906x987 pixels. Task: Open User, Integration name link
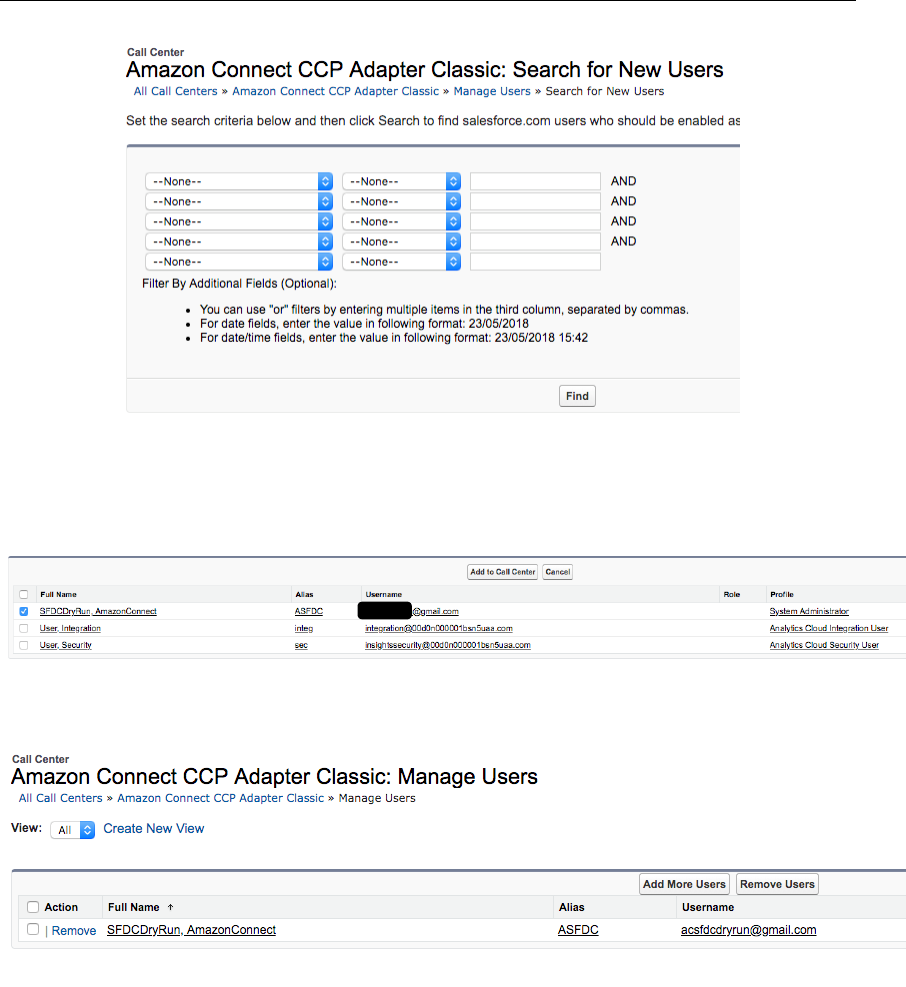tap(70, 628)
